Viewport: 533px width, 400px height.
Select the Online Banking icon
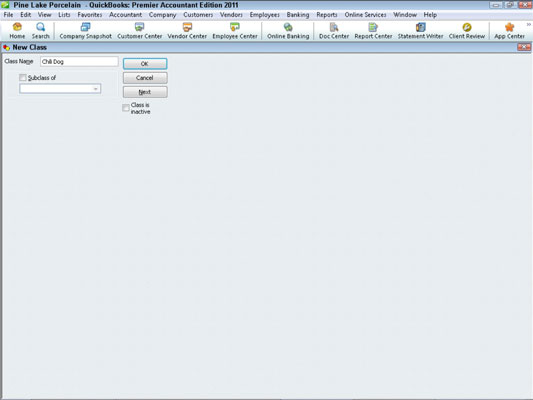pos(288,27)
